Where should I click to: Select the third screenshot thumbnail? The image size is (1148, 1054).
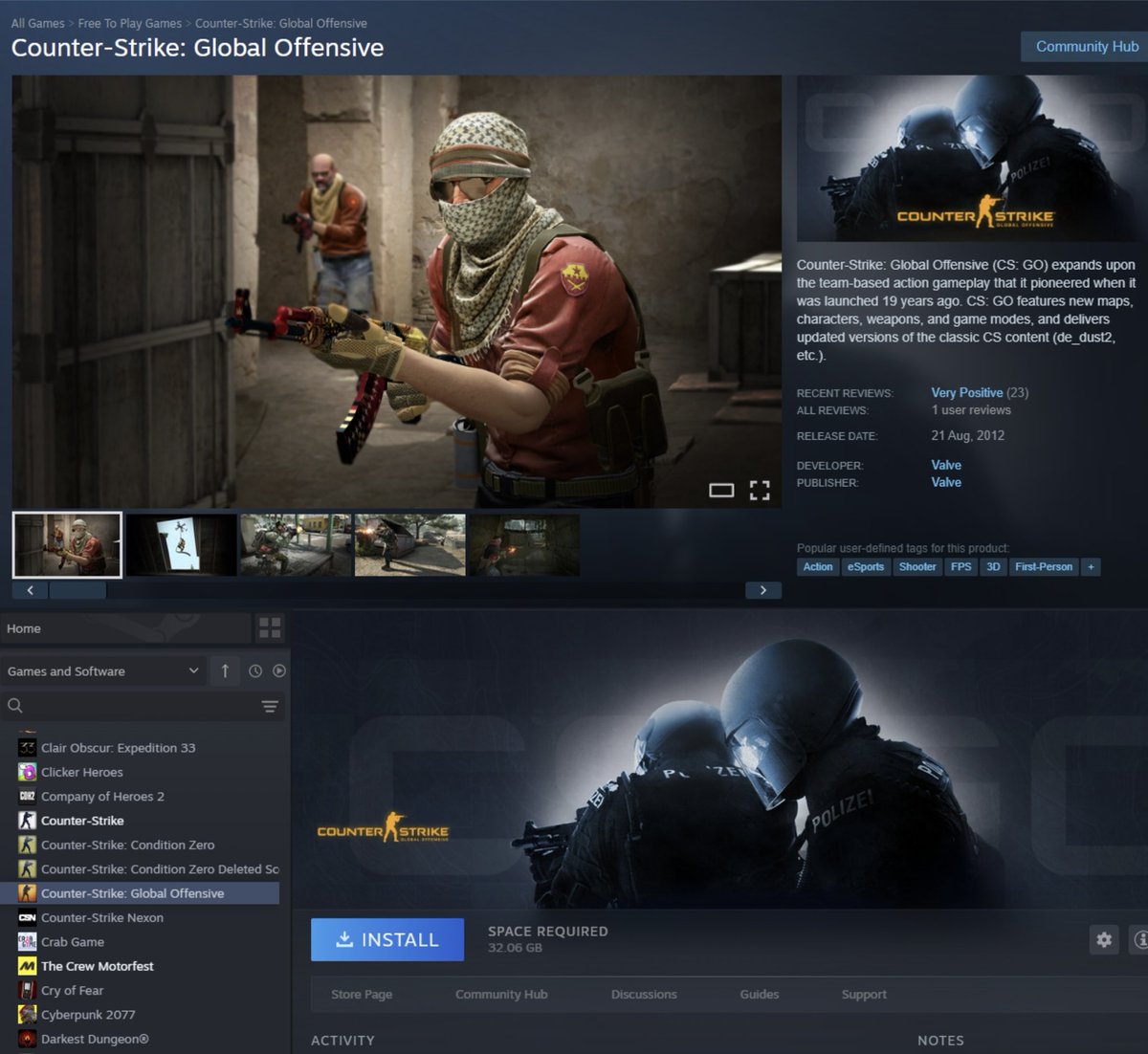(x=296, y=544)
